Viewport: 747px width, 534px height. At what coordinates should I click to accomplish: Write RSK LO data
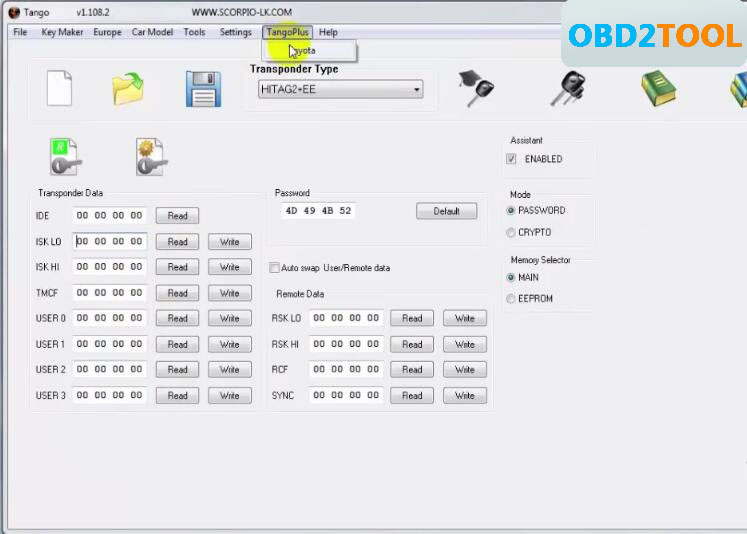click(464, 318)
